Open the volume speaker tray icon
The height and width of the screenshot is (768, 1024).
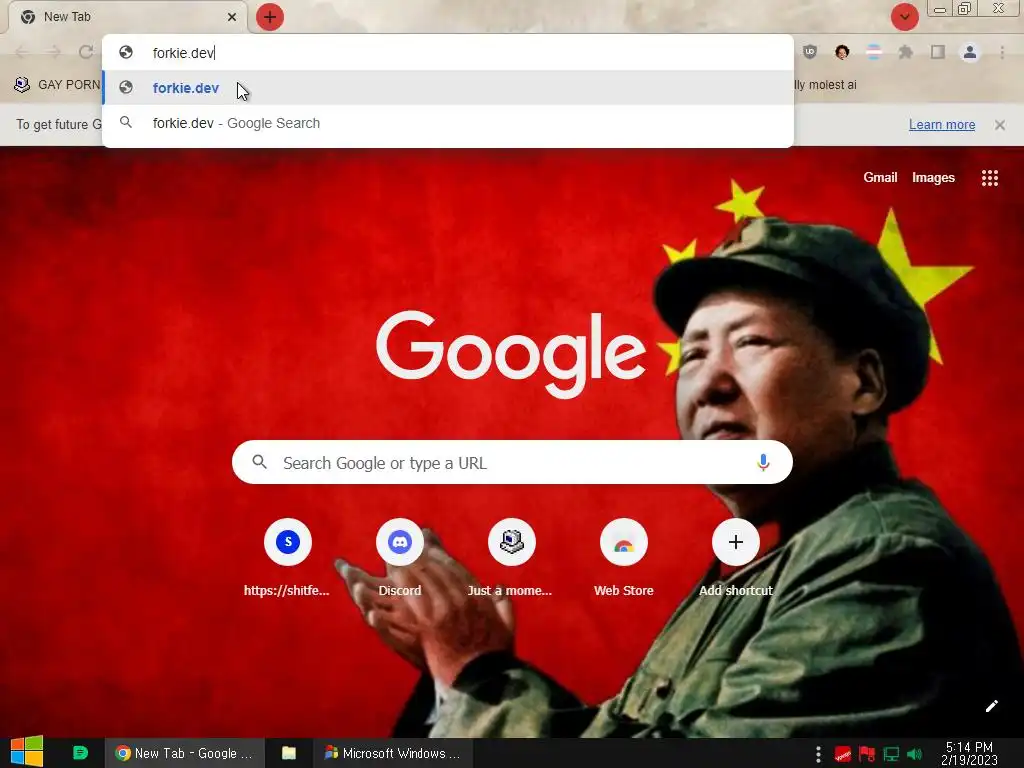[x=914, y=754]
